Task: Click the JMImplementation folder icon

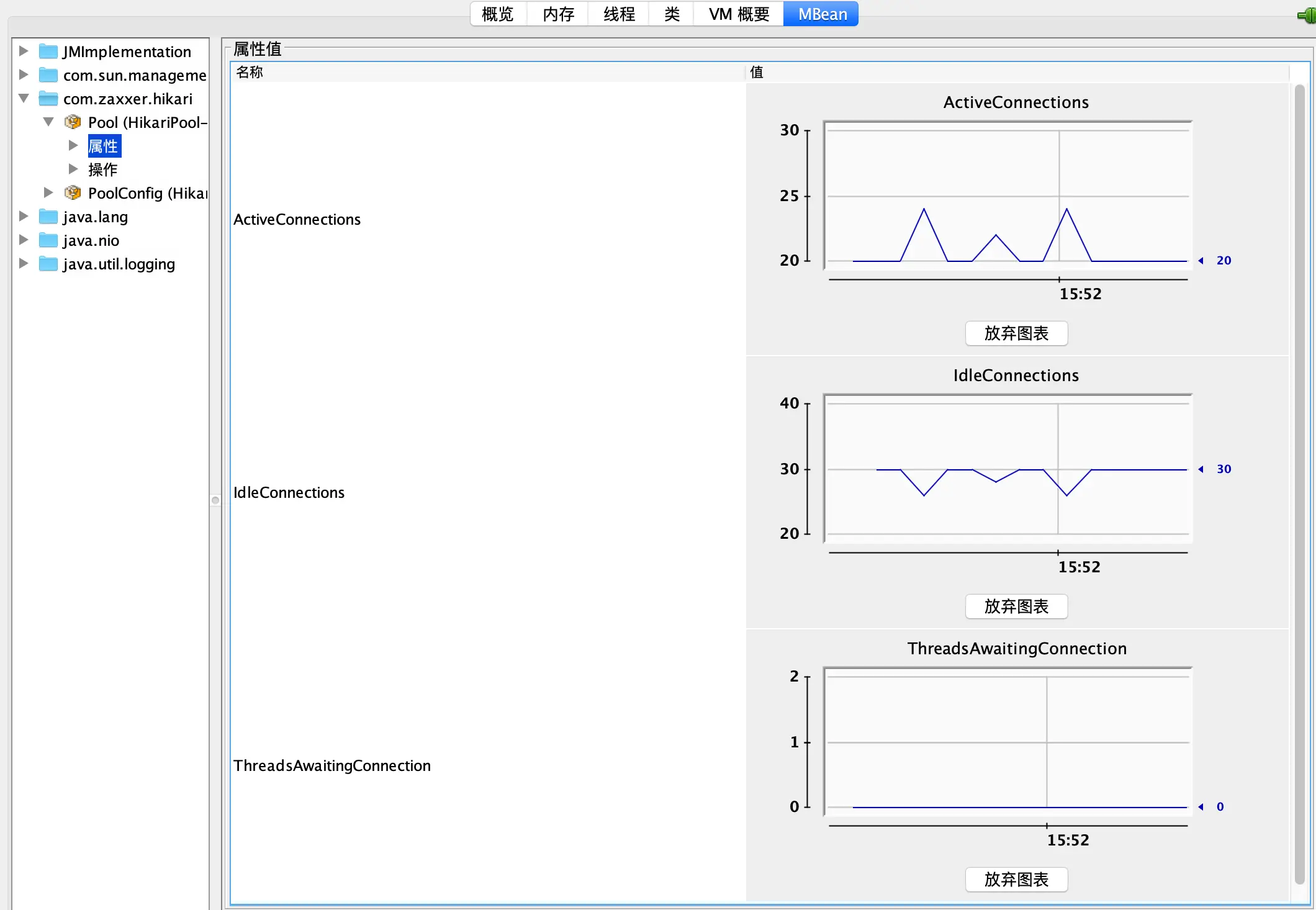Action: (48, 52)
